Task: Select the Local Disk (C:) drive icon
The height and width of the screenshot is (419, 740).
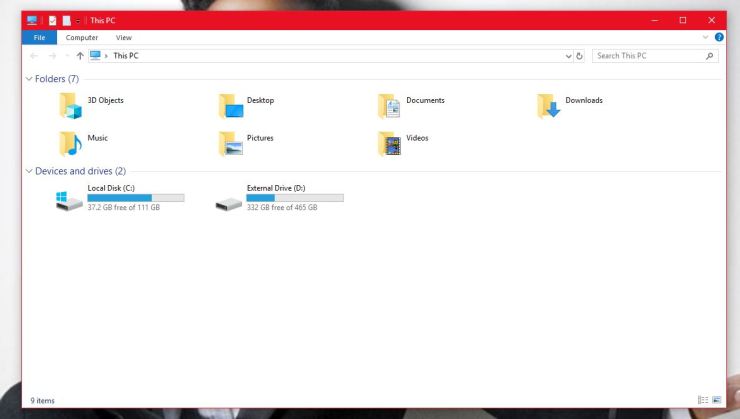Action: 69,201
